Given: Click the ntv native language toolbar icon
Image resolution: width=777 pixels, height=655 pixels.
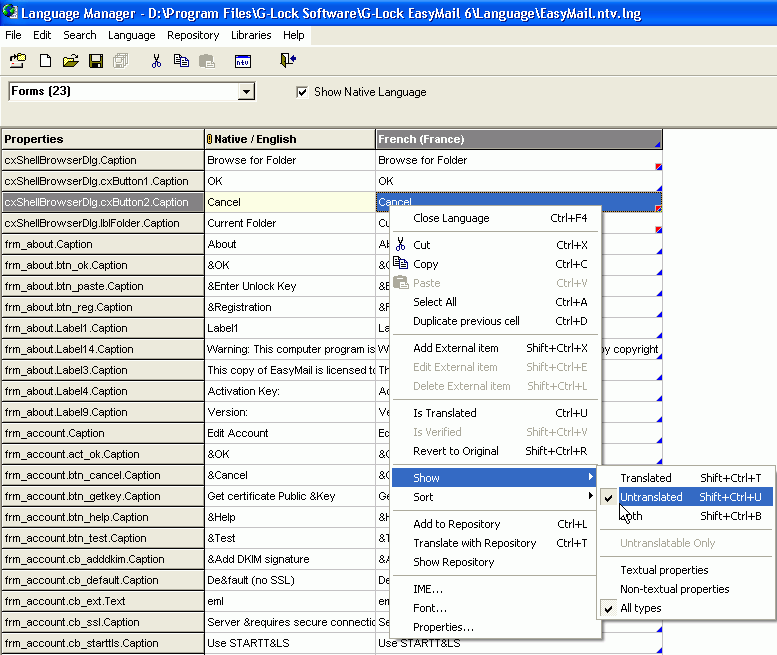Looking at the screenshot, I should pyautogui.click(x=243, y=61).
